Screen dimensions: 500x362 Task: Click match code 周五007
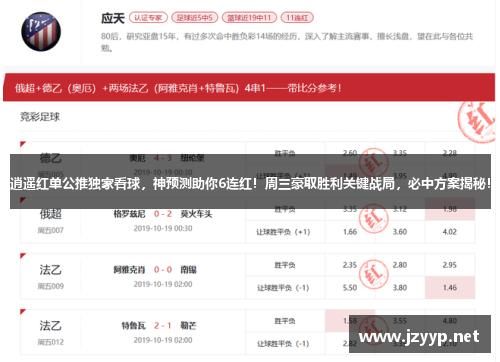(50, 230)
